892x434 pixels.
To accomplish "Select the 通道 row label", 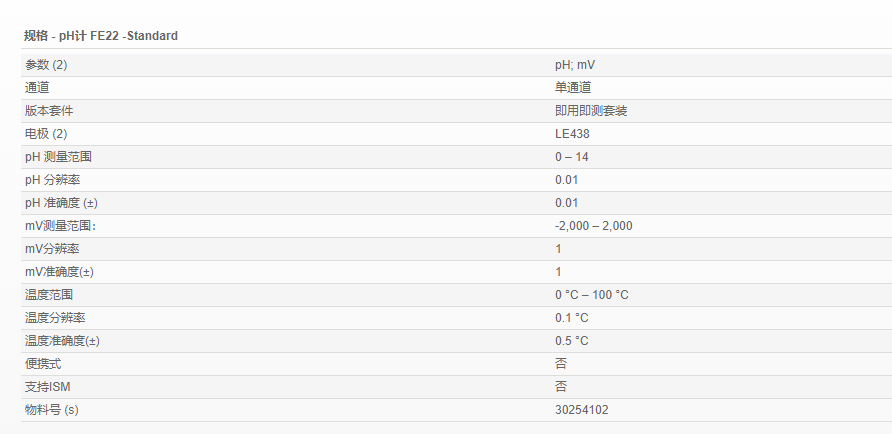I will (37, 88).
